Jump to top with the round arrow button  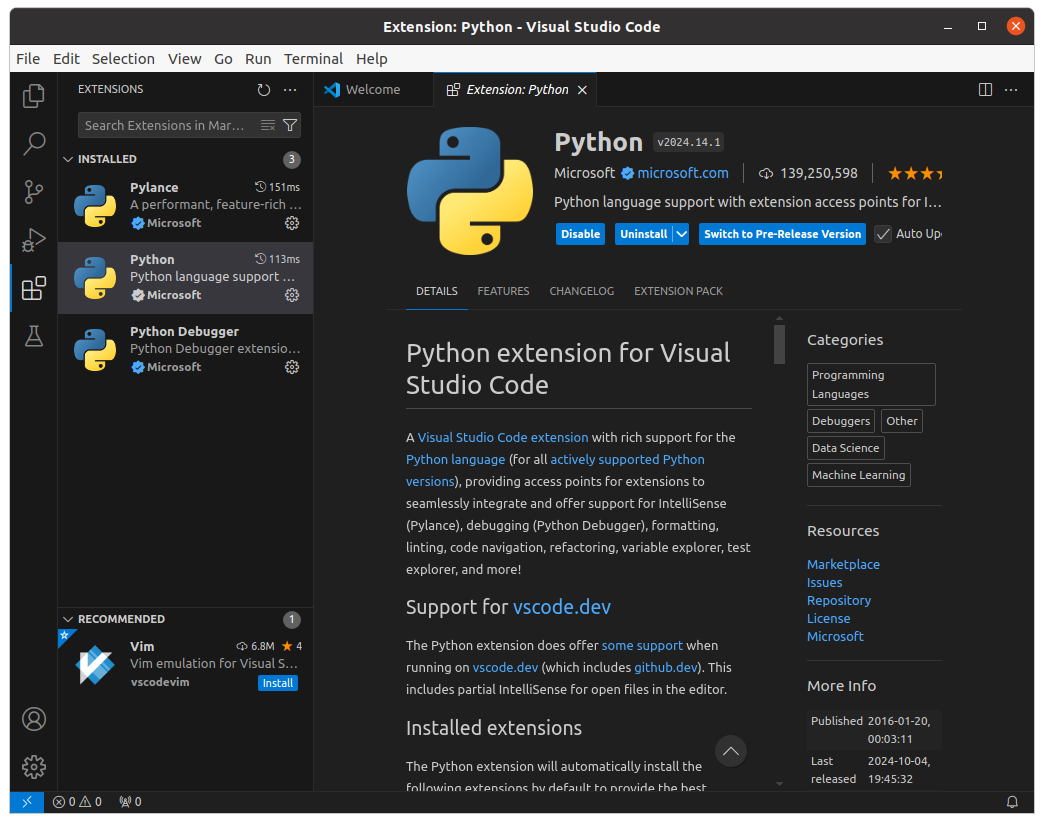pyautogui.click(x=730, y=751)
